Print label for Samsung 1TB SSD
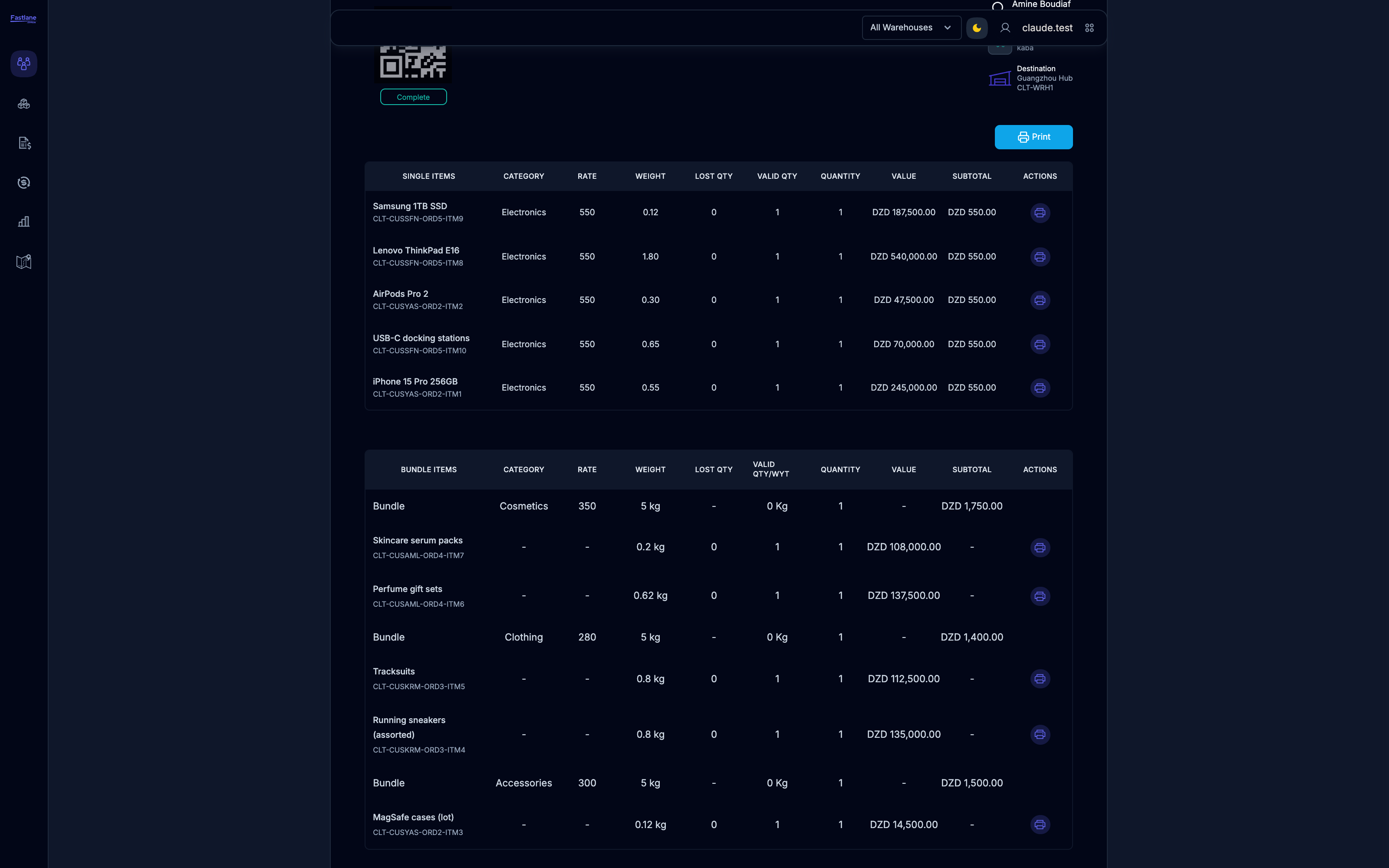This screenshot has height=868, width=1389. tap(1040, 213)
